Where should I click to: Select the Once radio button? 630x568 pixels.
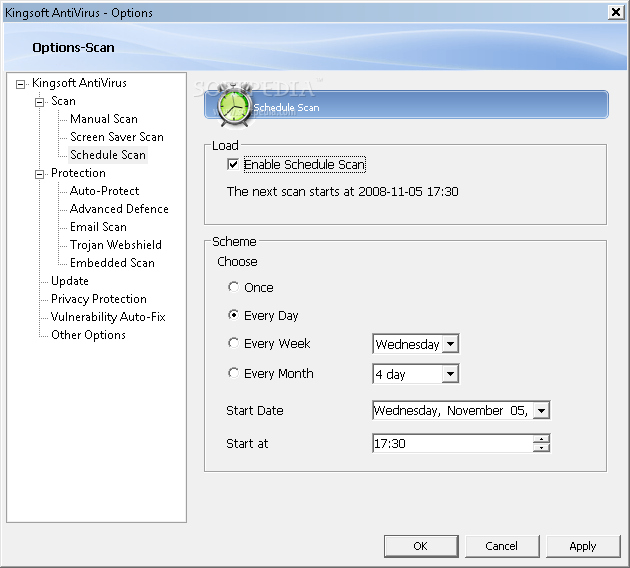click(233, 287)
